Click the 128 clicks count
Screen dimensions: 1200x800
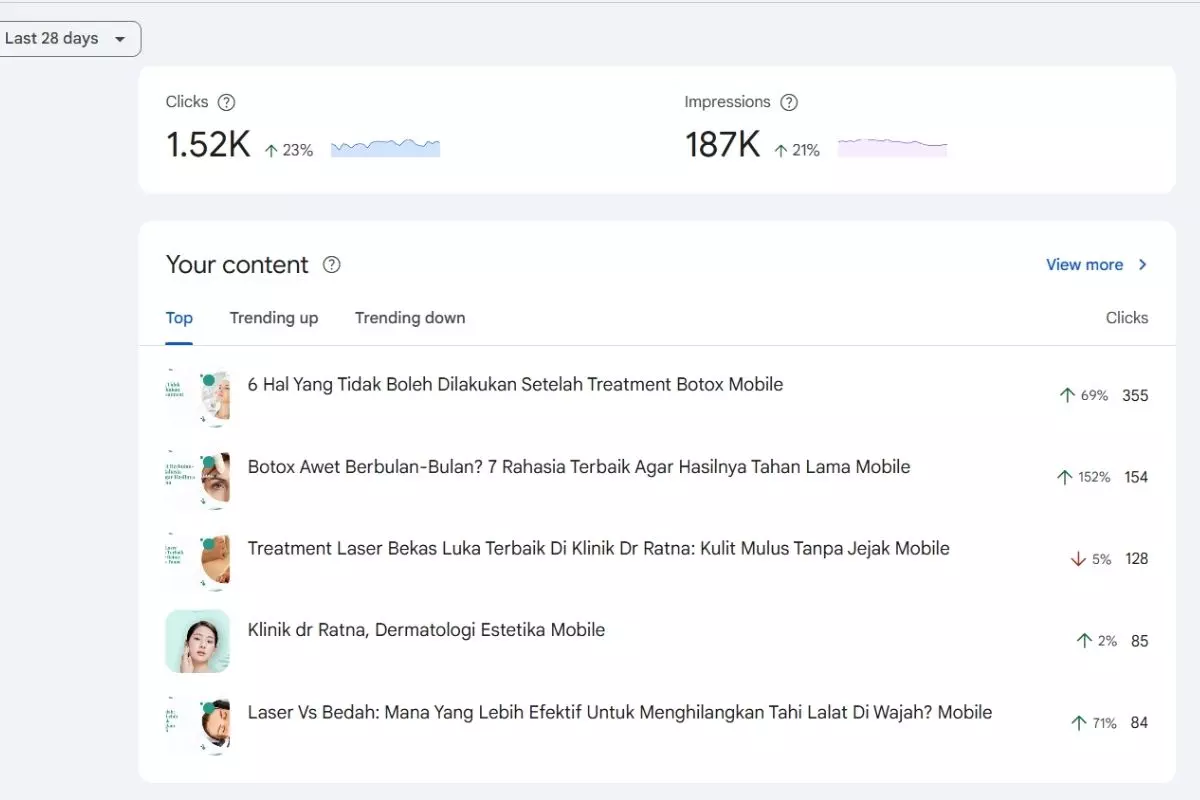(1137, 559)
